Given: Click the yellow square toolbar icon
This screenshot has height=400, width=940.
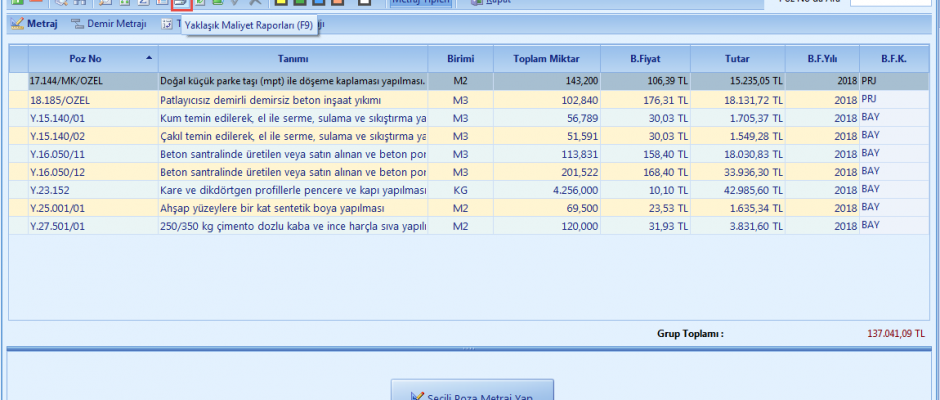Looking at the screenshot, I should 283,3.
